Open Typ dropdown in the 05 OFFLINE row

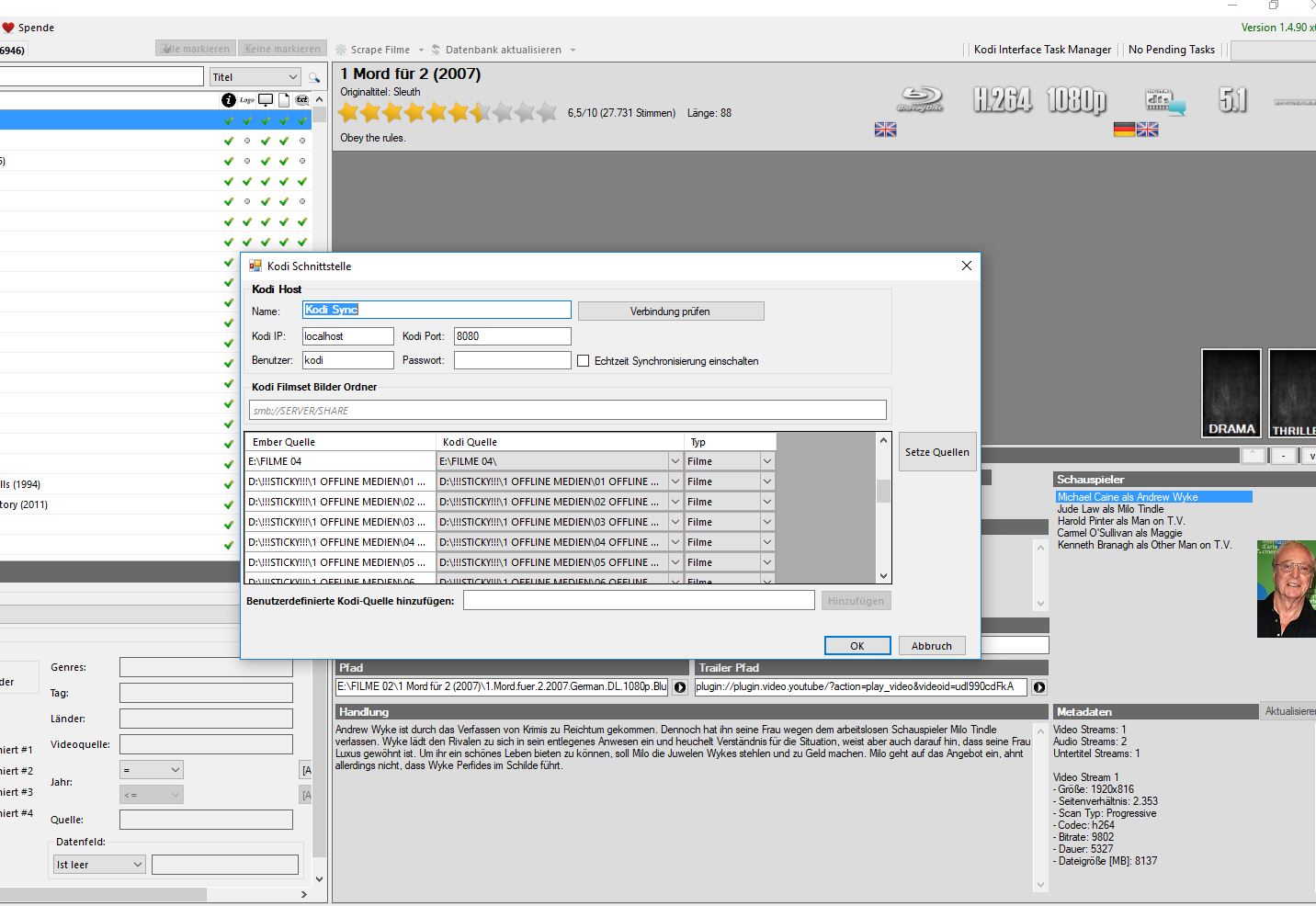766,562
